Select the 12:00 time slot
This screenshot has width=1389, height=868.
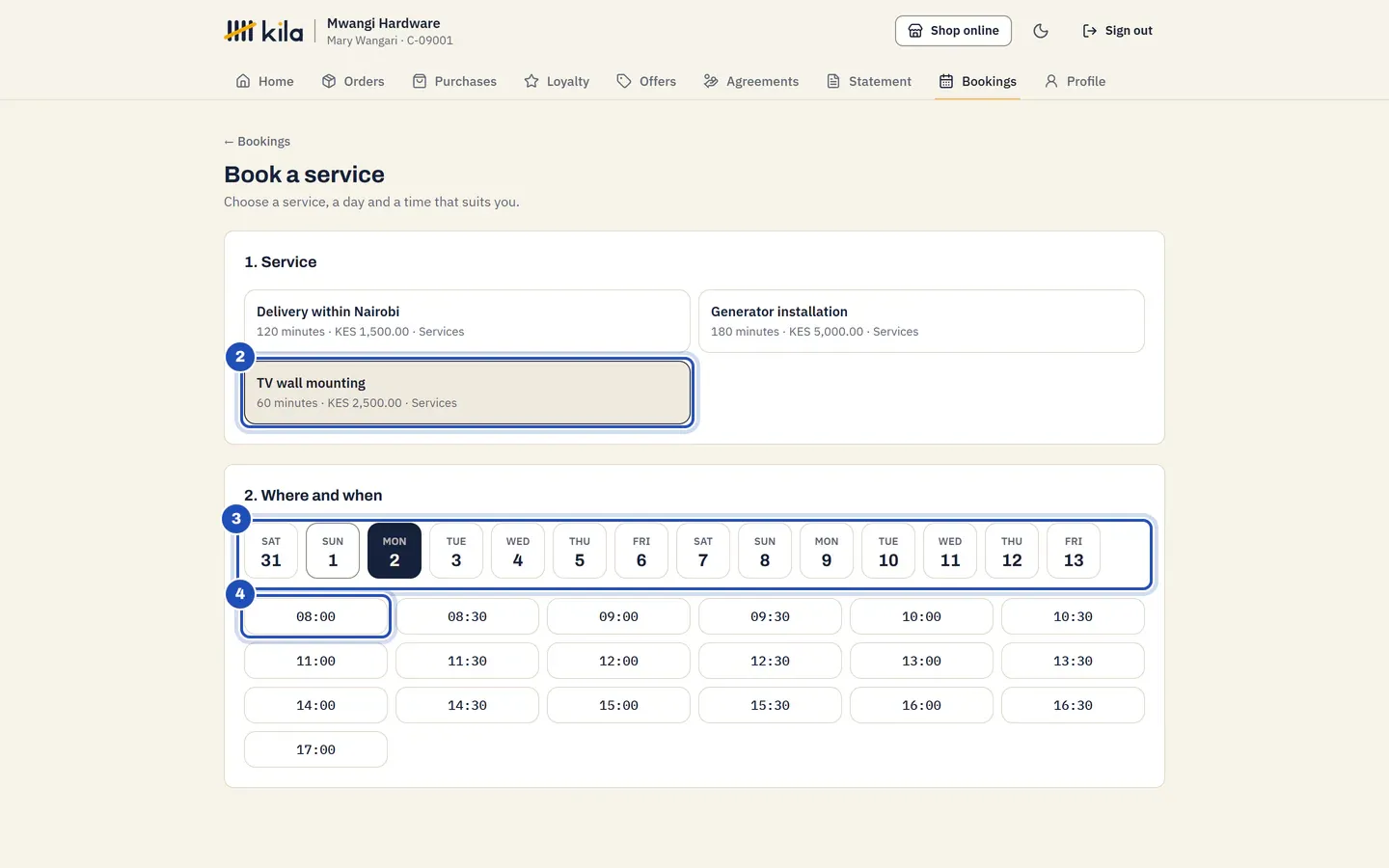click(618, 661)
